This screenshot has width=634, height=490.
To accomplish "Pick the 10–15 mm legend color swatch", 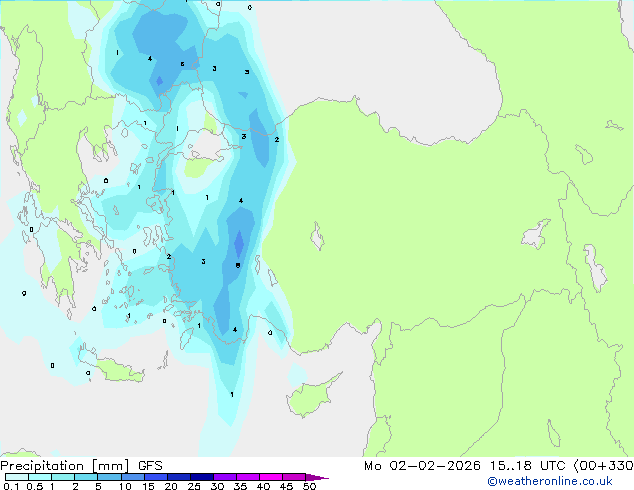I will (x=132, y=477).
